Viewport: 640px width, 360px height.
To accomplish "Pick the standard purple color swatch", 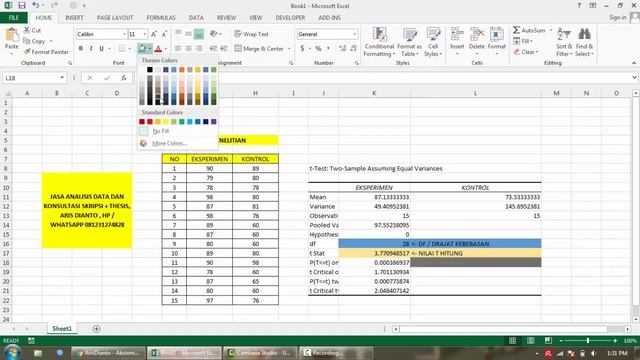I will pyautogui.click(x=213, y=122).
